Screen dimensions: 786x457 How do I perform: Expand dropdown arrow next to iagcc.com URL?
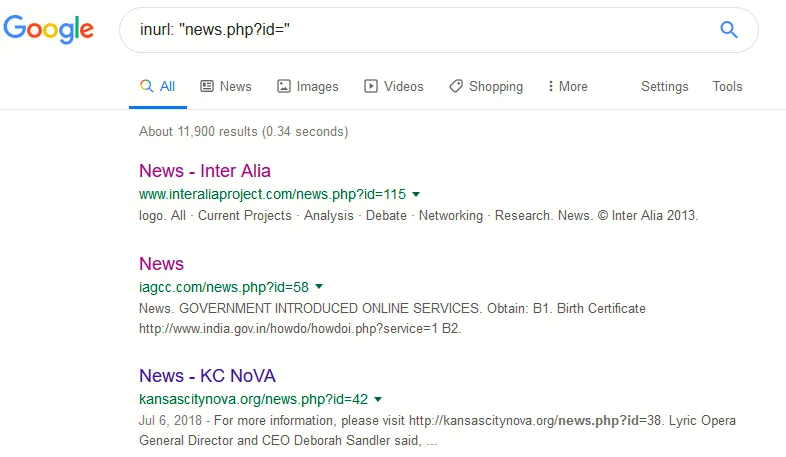319,287
